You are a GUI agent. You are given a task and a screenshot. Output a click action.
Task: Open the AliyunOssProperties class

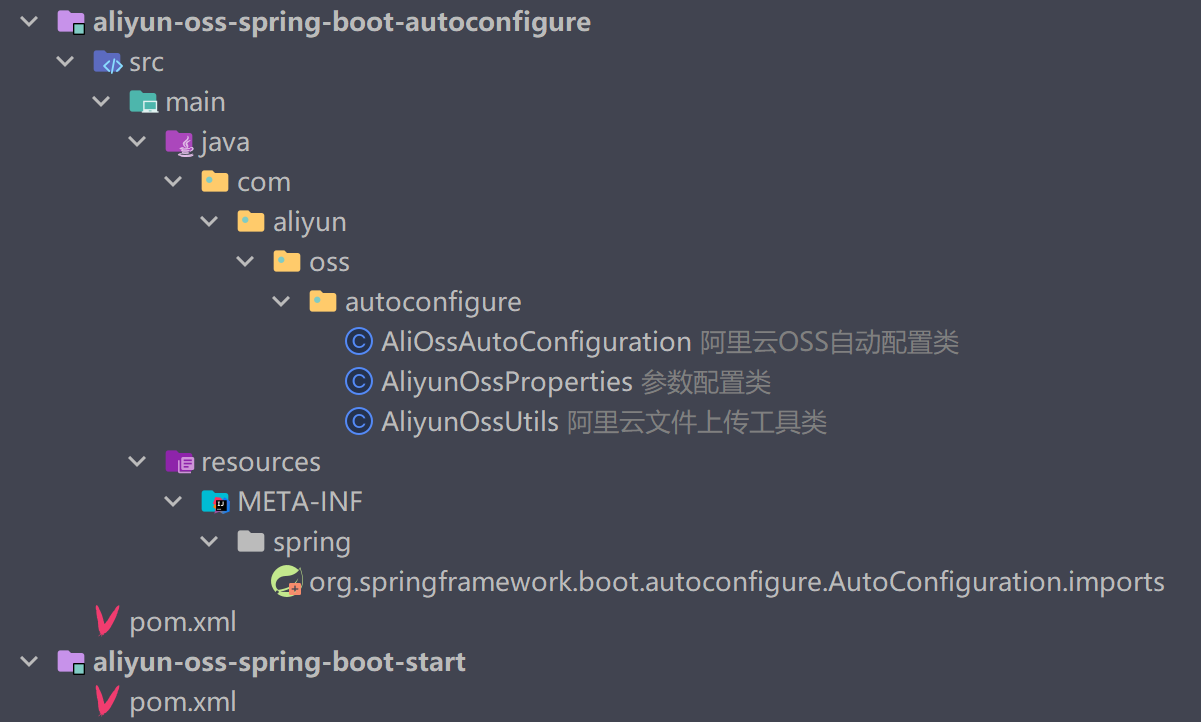coord(507,382)
